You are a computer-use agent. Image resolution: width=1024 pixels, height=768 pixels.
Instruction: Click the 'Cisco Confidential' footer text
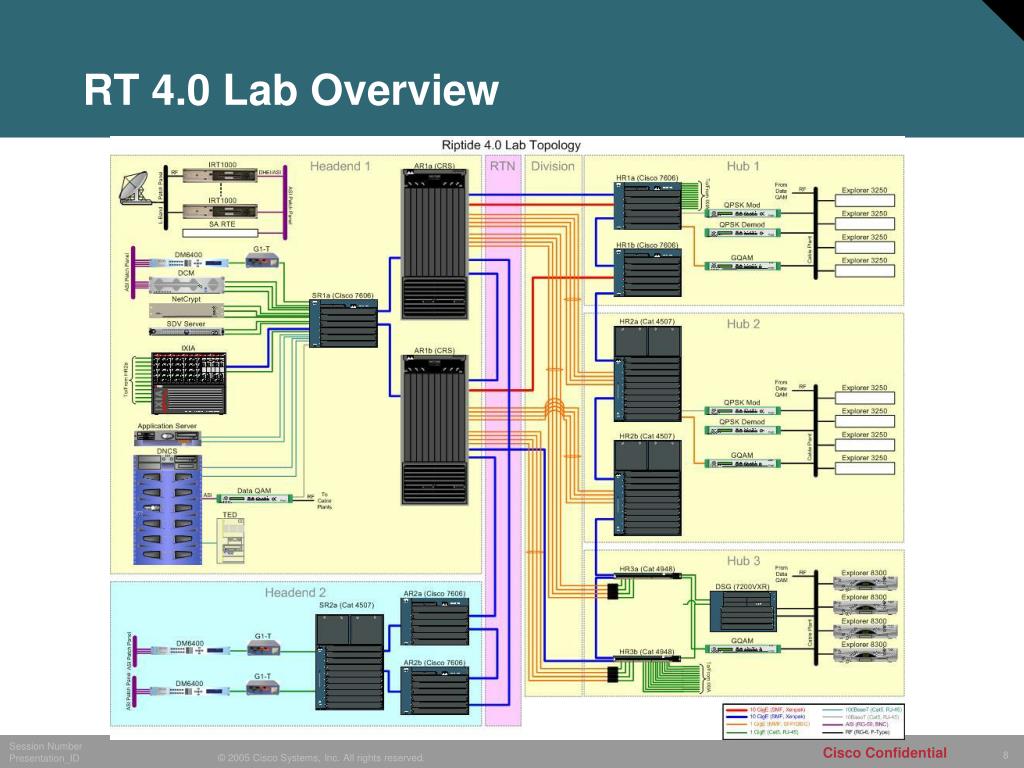tap(884, 753)
